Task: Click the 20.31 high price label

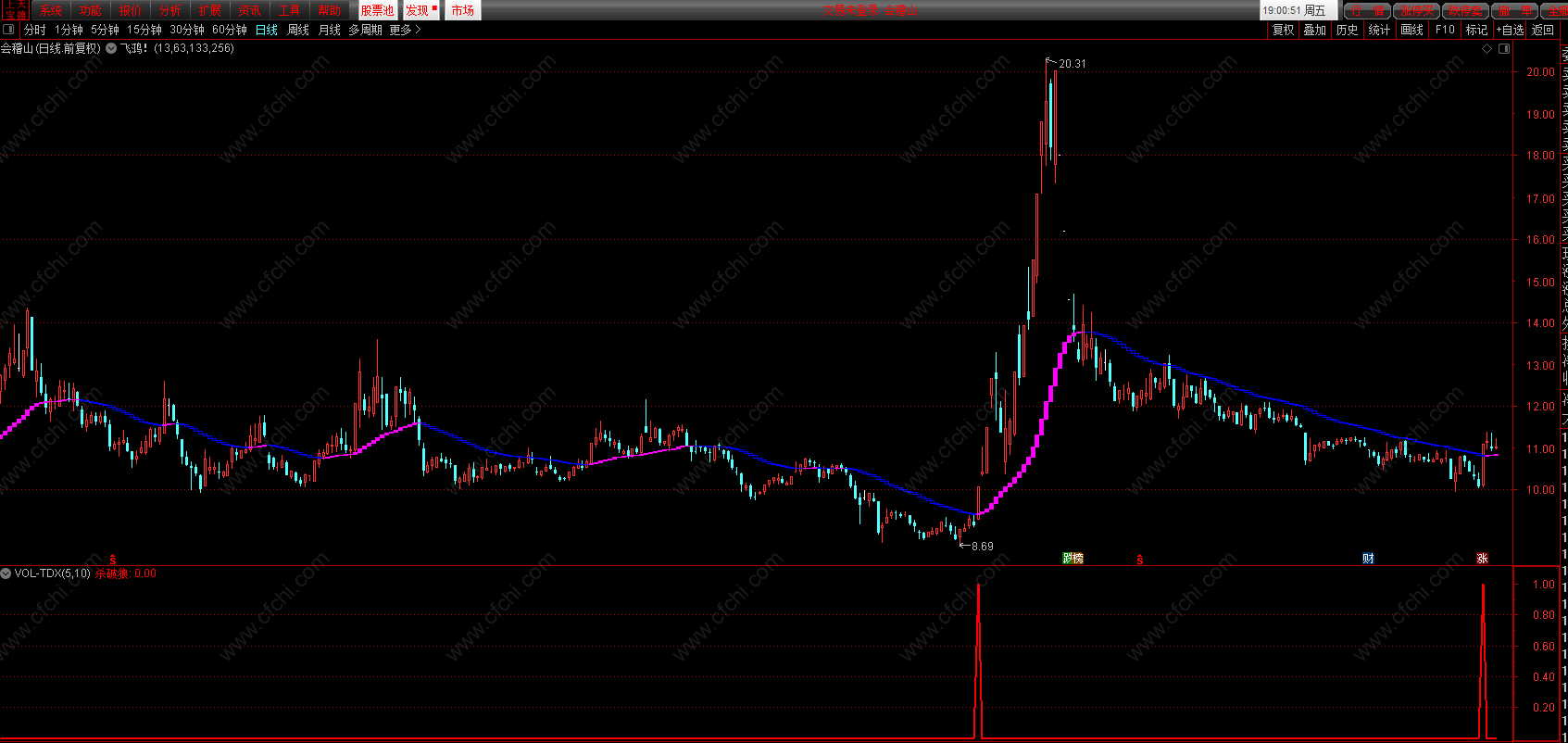Action: (x=1073, y=64)
